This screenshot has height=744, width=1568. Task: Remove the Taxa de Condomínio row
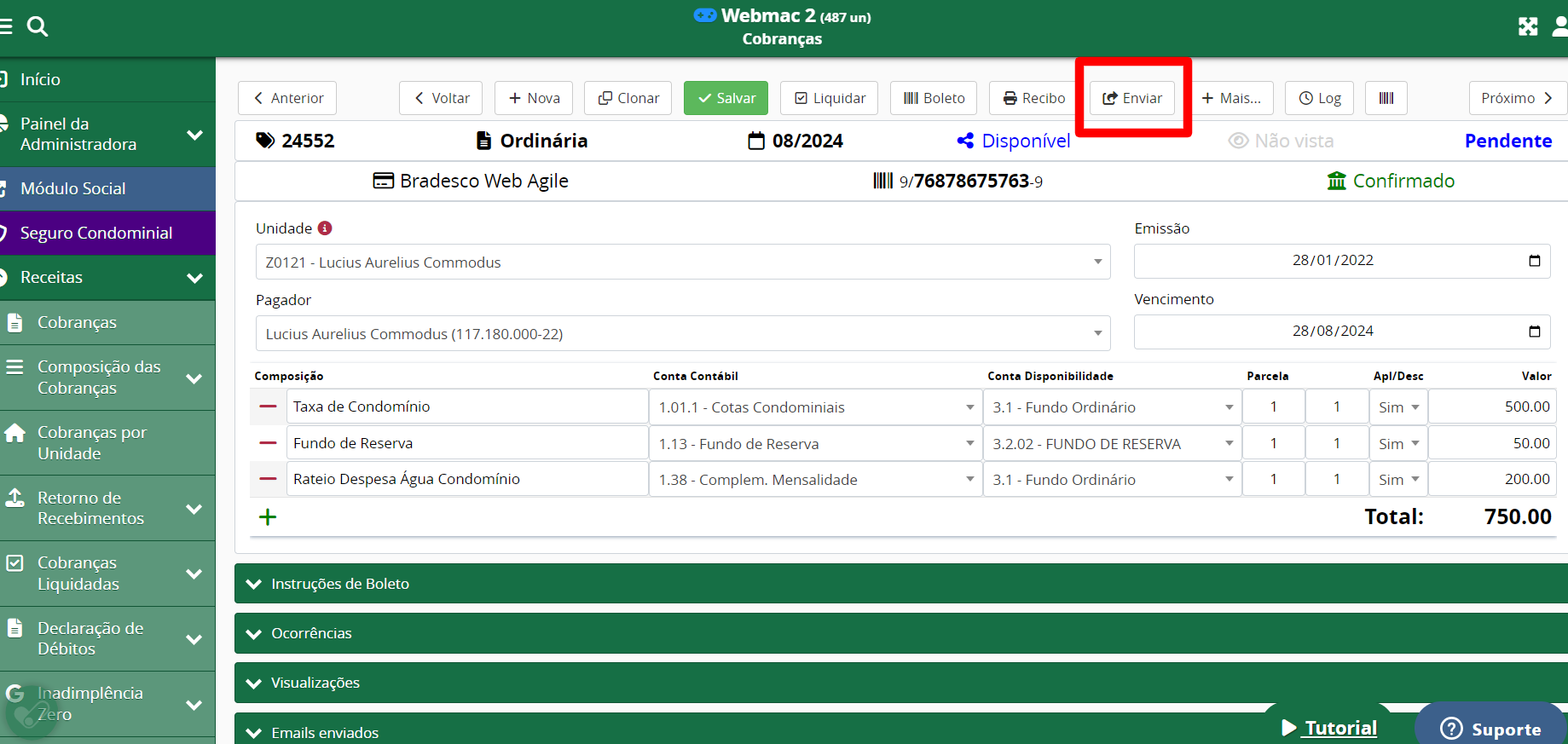(268, 407)
